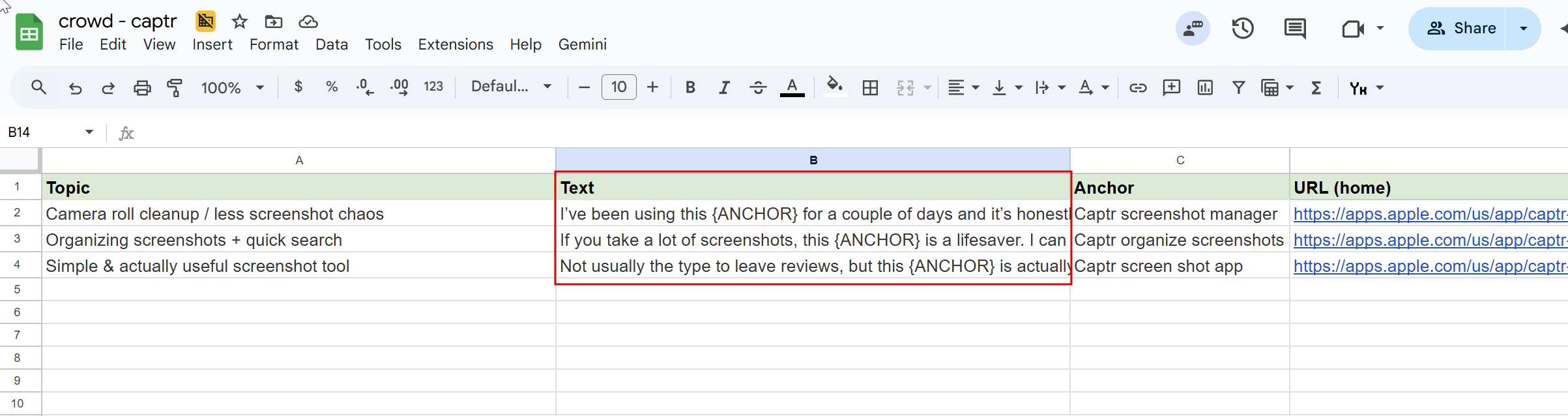This screenshot has height=416, width=1568.
Task: Expand horizontal align options
Action: [976, 87]
